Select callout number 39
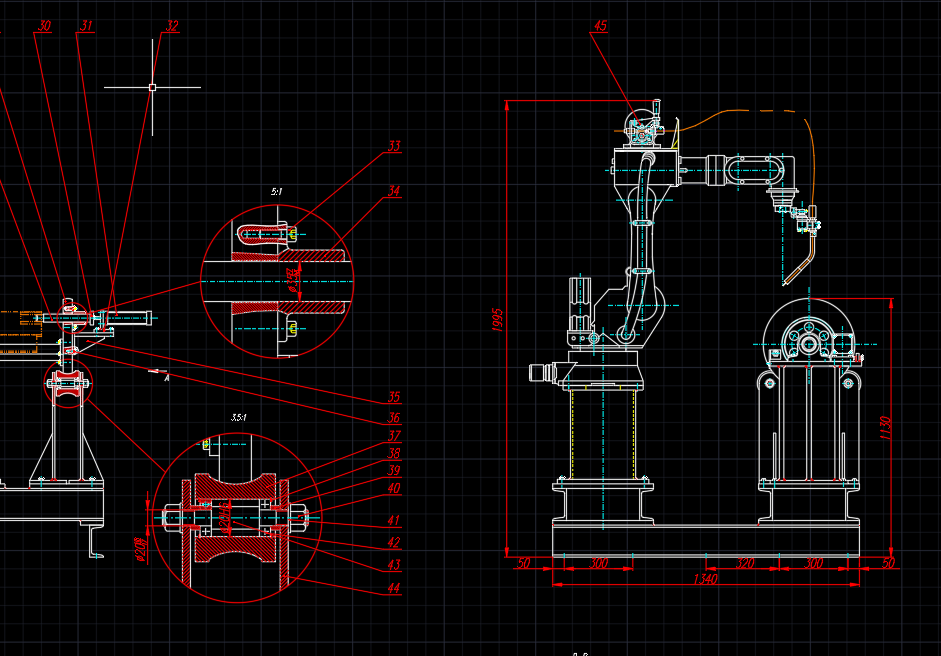The height and width of the screenshot is (656, 941). (394, 471)
